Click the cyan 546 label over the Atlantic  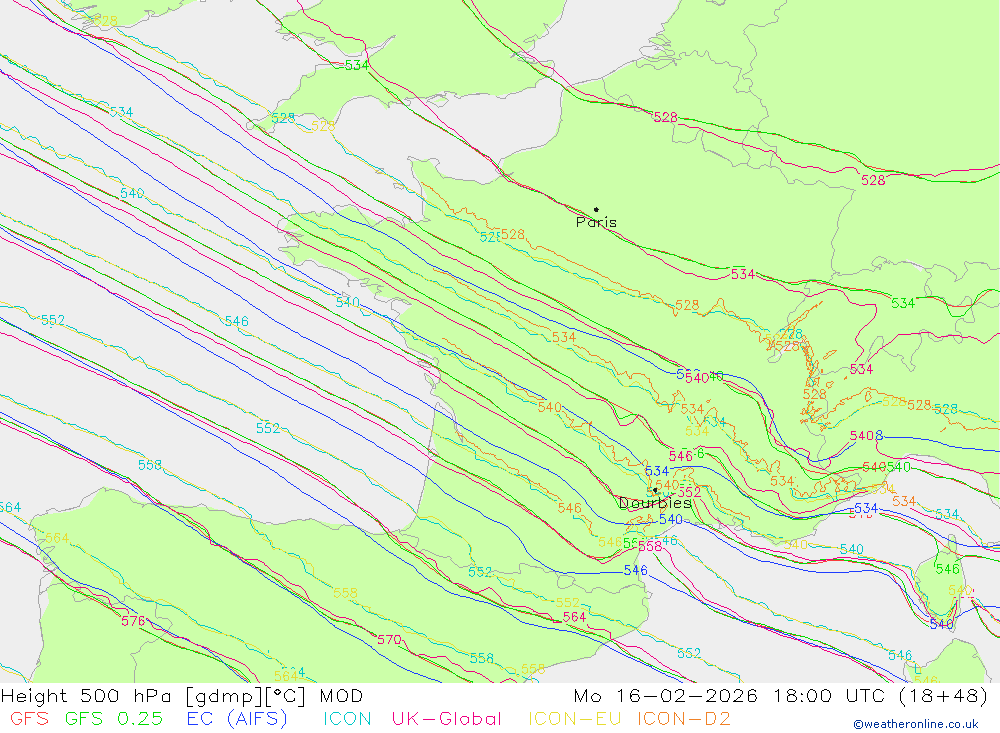click(x=237, y=321)
